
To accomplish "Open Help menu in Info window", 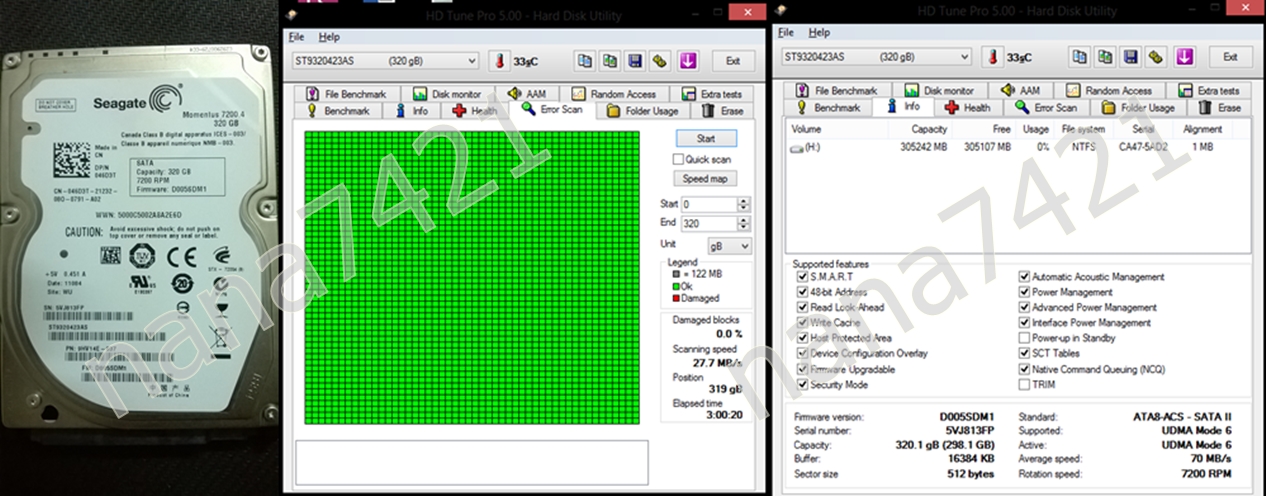I will (x=819, y=33).
